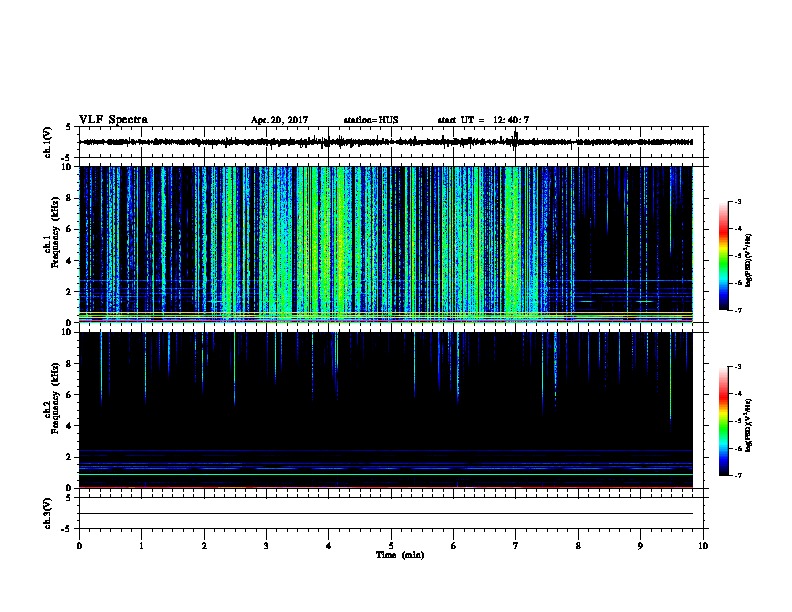Image resolution: width=792 pixels, height=612 pixels.
Task: Click the ch.2 color bar log(PSD) label
Action: click(x=749, y=425)
